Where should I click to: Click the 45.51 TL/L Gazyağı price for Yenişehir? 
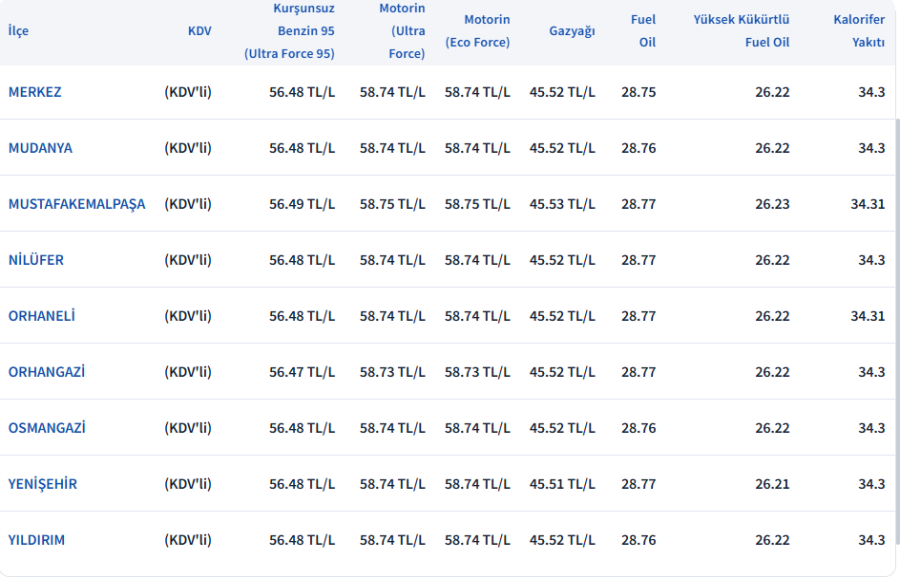[561, 484]
